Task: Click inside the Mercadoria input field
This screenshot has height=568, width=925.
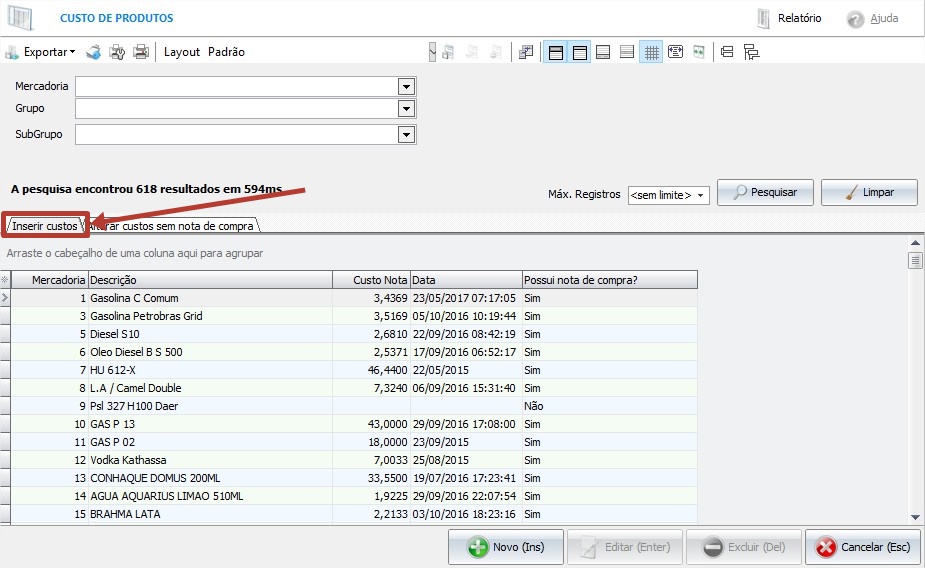Action: [x=237, y=87]
